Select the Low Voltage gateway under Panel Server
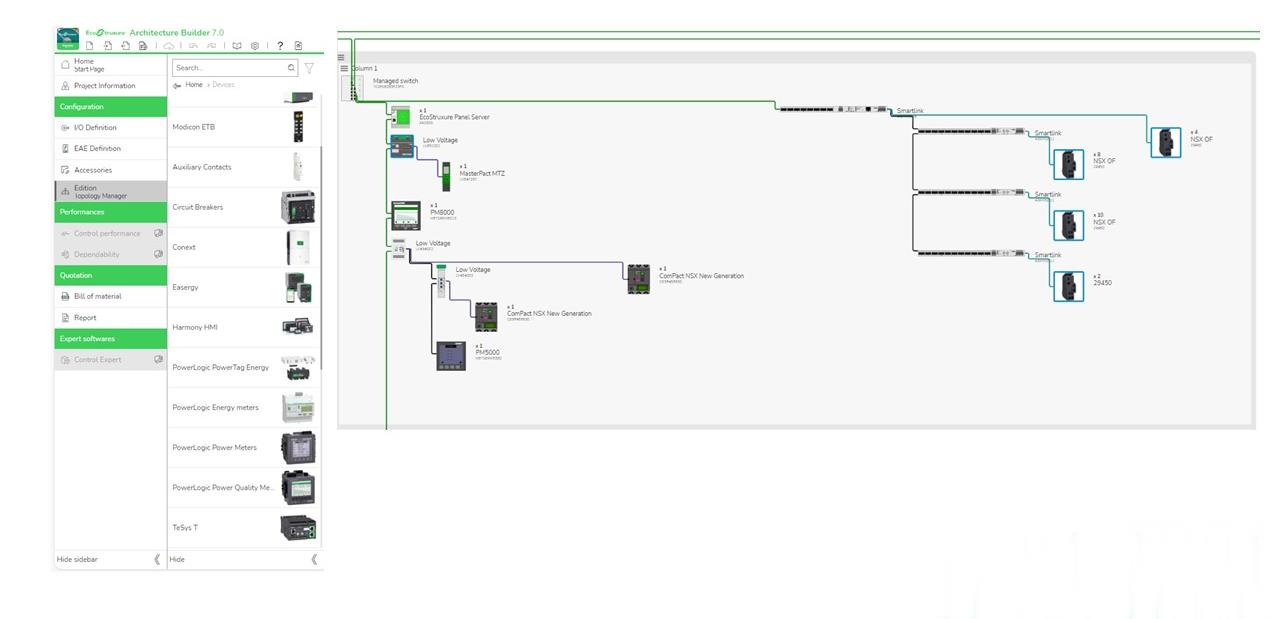The width and height of the screenshot is (1280, 619). coord(401,146)
